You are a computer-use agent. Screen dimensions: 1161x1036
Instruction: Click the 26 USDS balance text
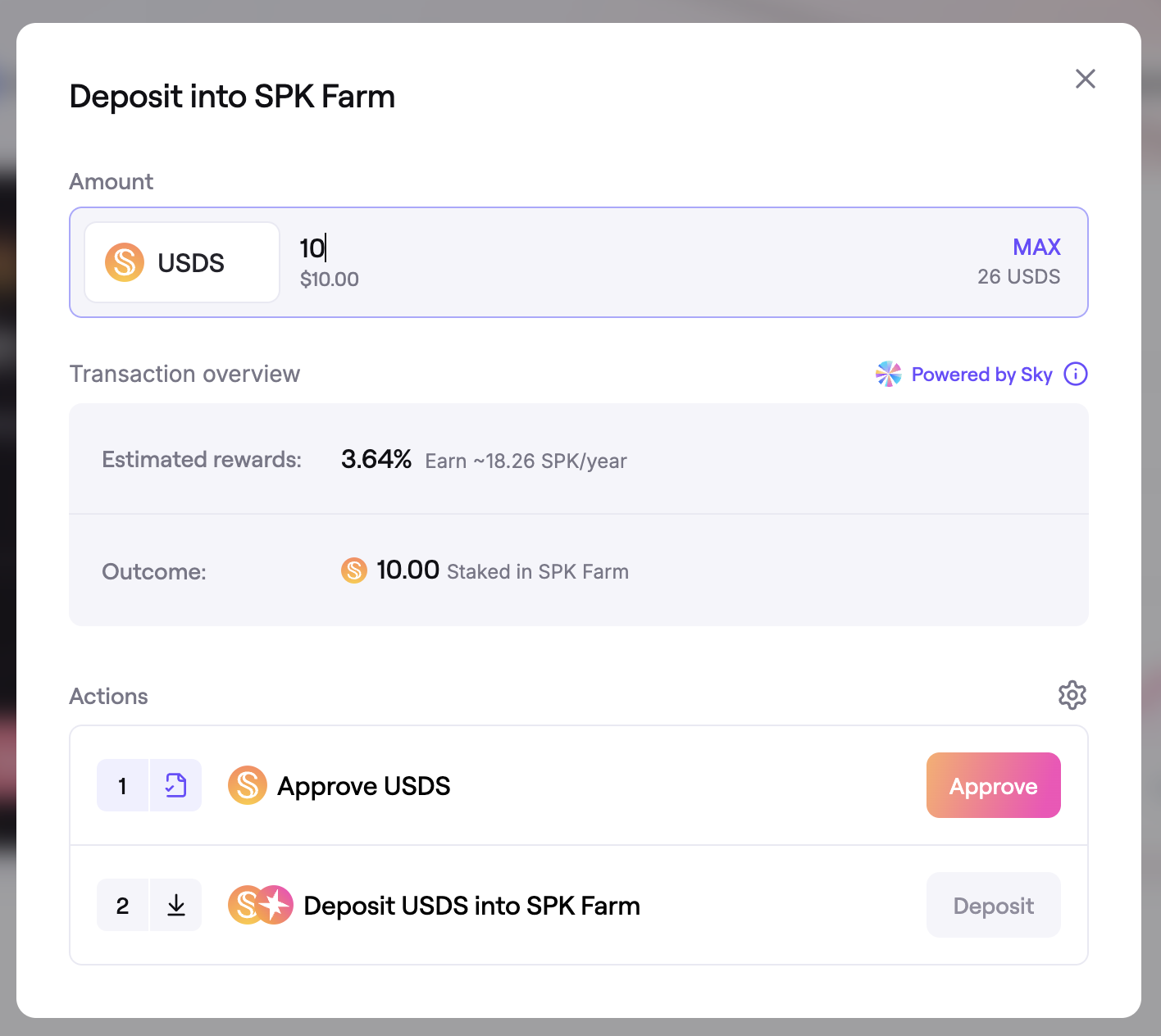(1018, 277)
